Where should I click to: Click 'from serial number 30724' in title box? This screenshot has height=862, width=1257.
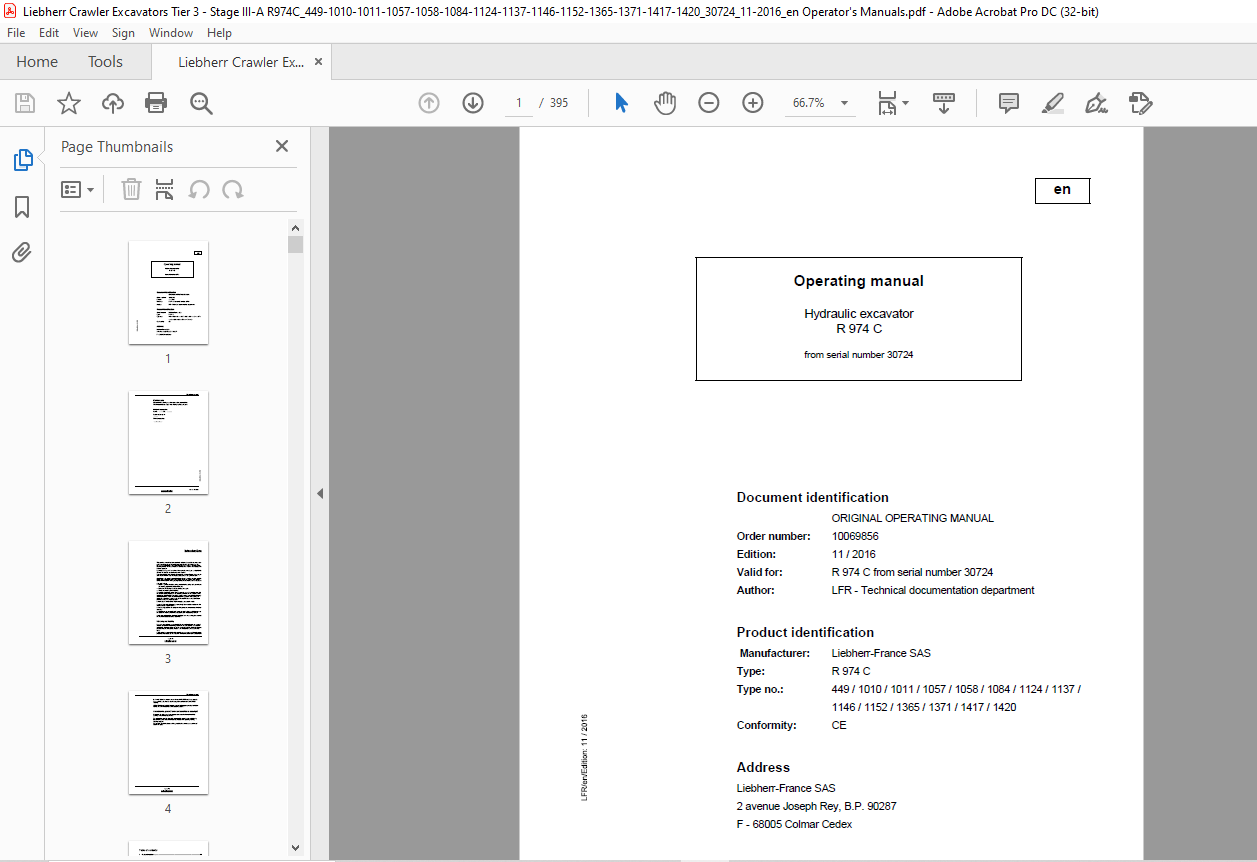(858, 355)
